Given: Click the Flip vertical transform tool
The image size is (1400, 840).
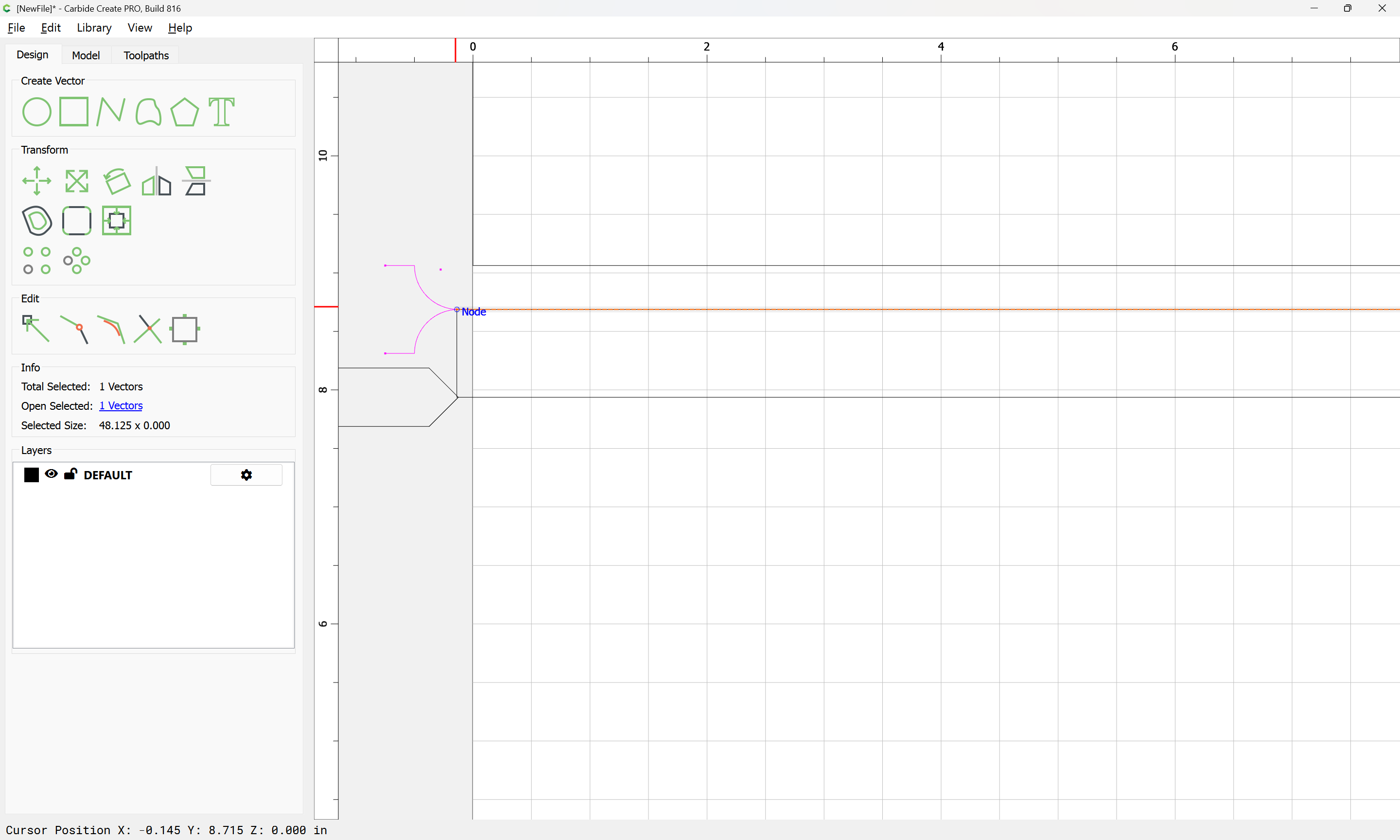Looking at the screenshot, I should (196, 181).
